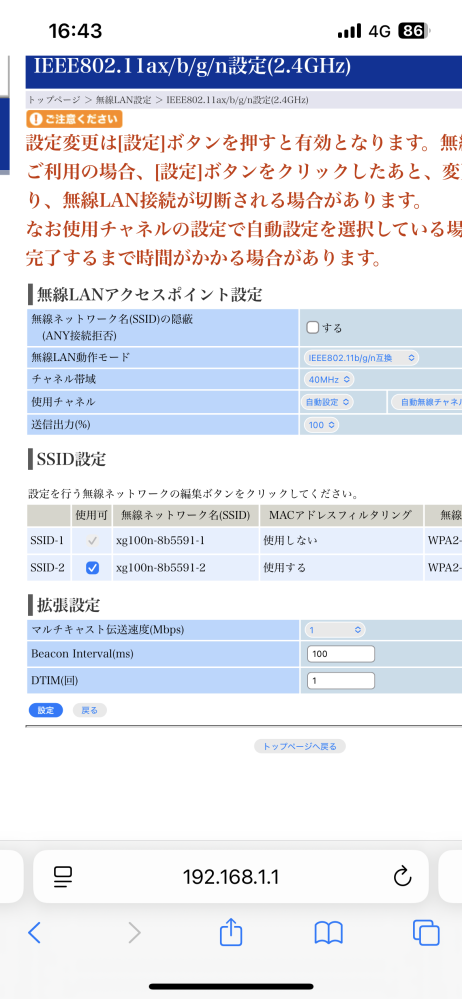The height and width of the screenshot is (999, 462).
Task: Open the 送信出力 100 dropdown
Action: click(322, 425)
